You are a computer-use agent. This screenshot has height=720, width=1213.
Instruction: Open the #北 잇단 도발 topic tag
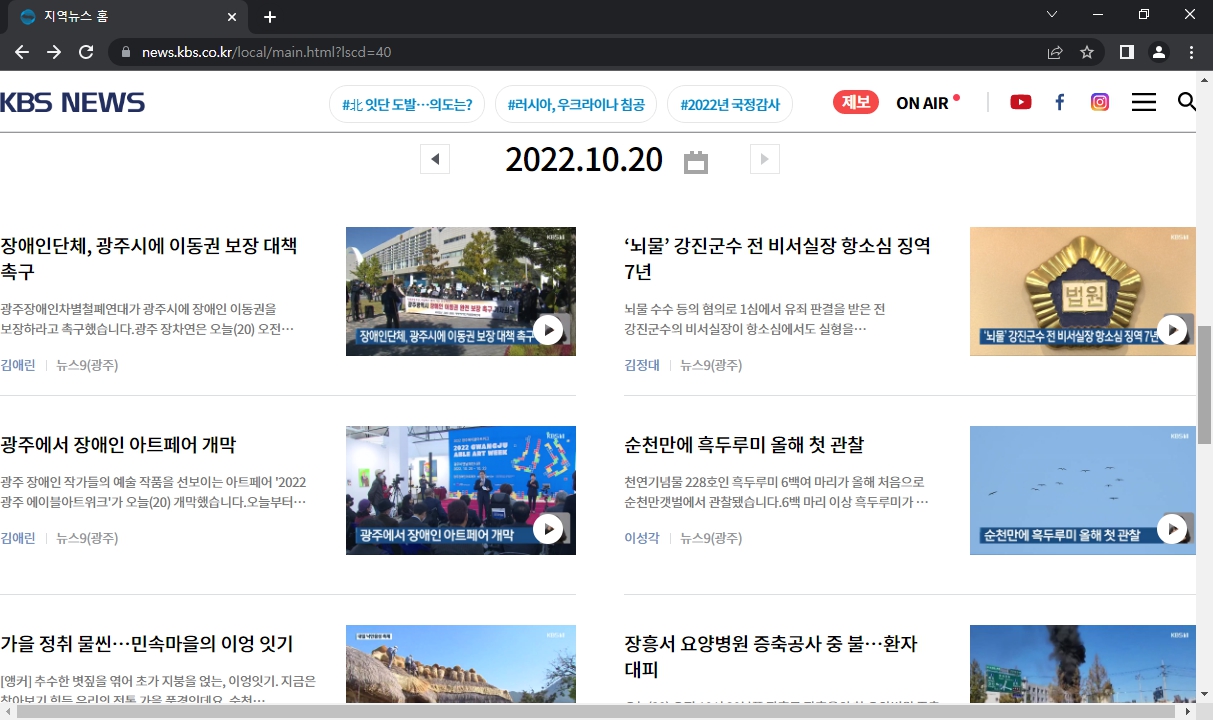[x=407, y=104]
